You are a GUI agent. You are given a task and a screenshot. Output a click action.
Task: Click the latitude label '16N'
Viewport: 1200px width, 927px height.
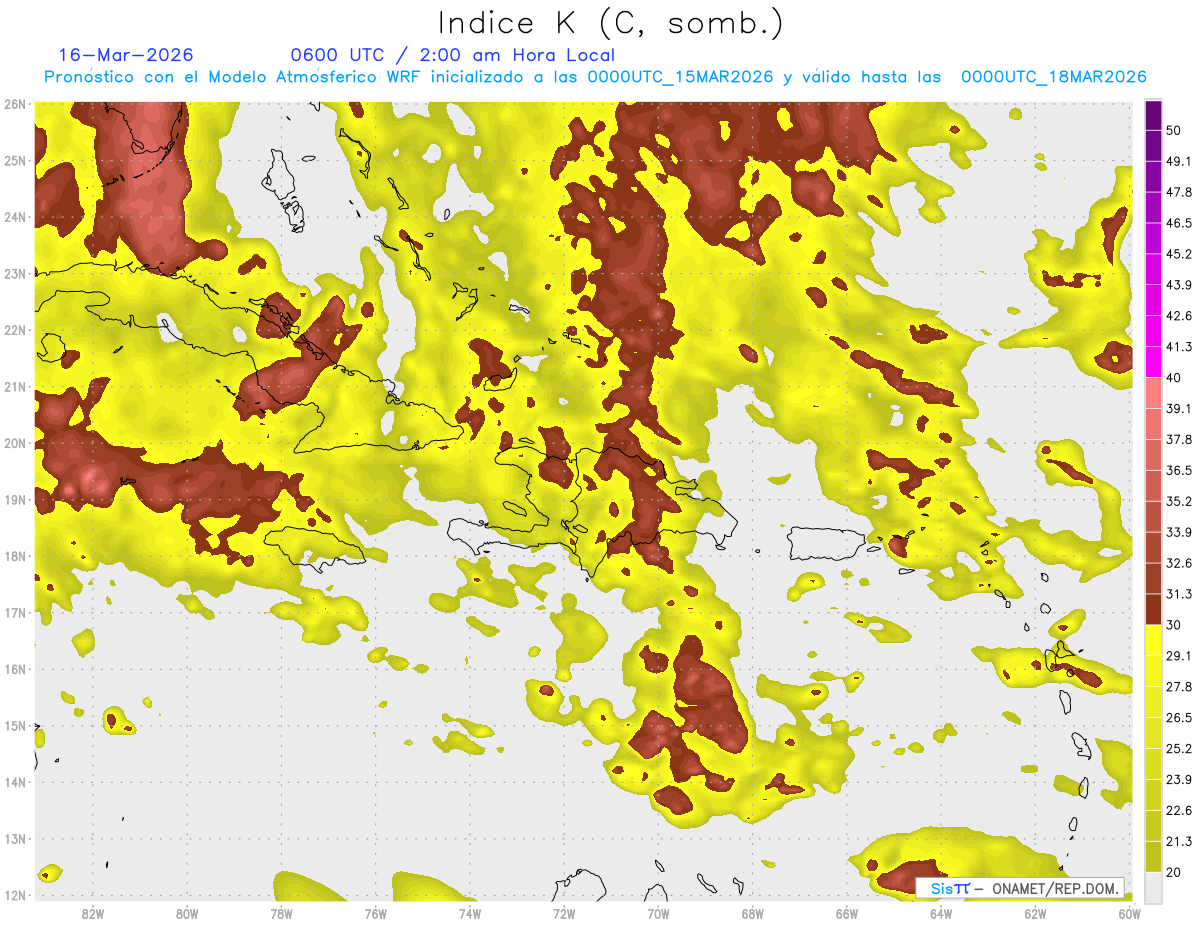(x=15, y=669)
